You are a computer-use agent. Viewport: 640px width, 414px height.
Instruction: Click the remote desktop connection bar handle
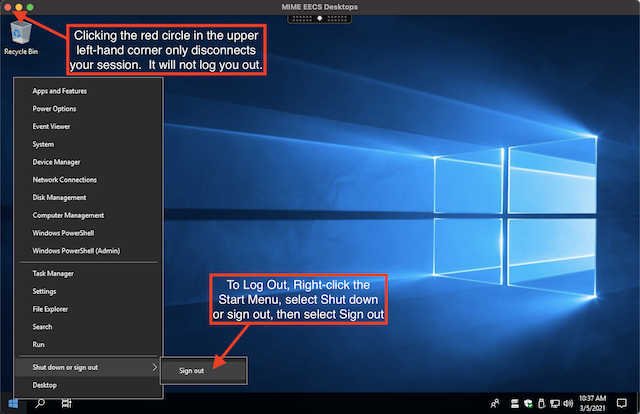click(x=320, y=18)
